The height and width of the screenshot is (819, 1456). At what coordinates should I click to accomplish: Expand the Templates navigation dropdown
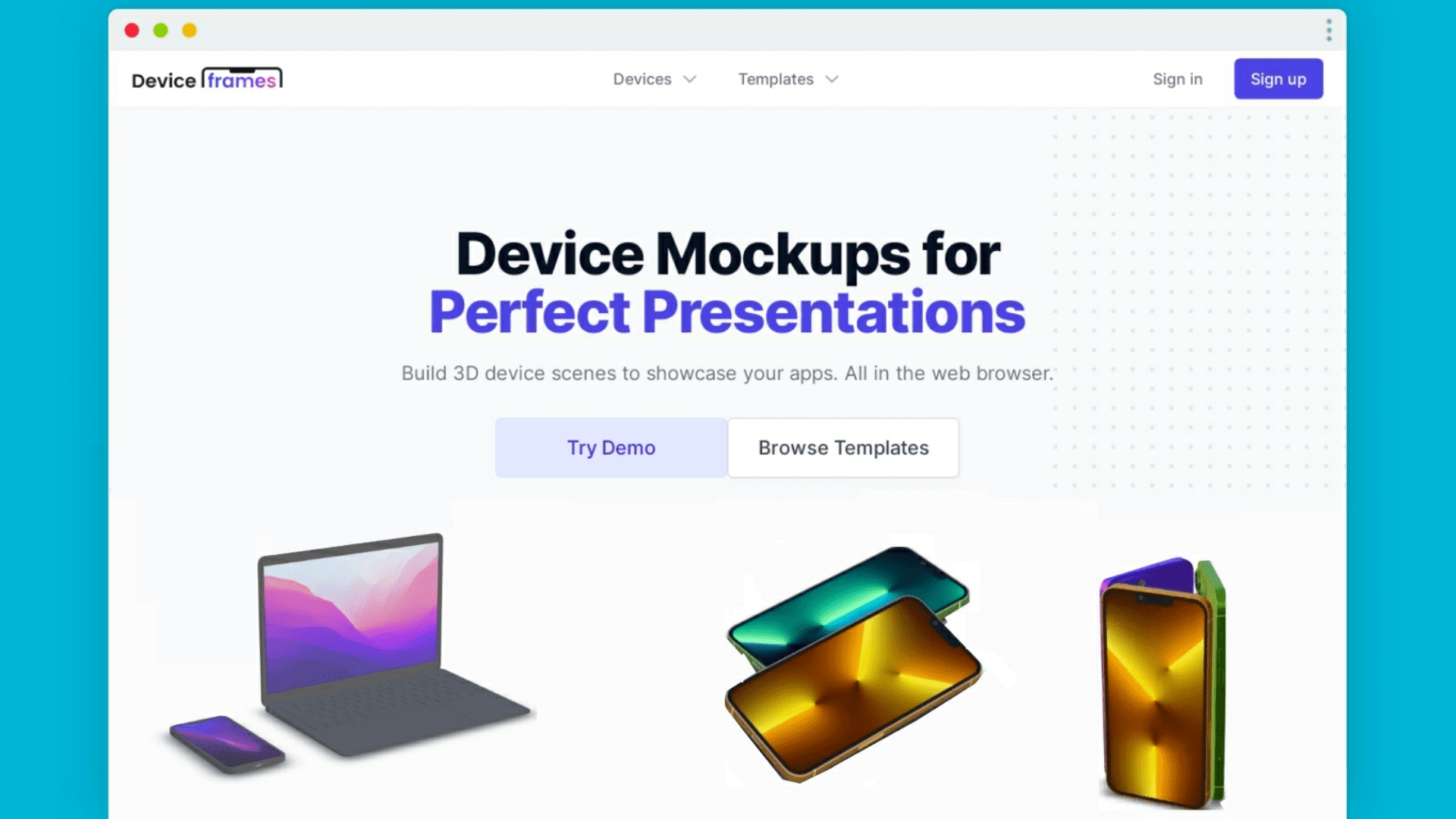pyautogui.click(x=789, y=79)
